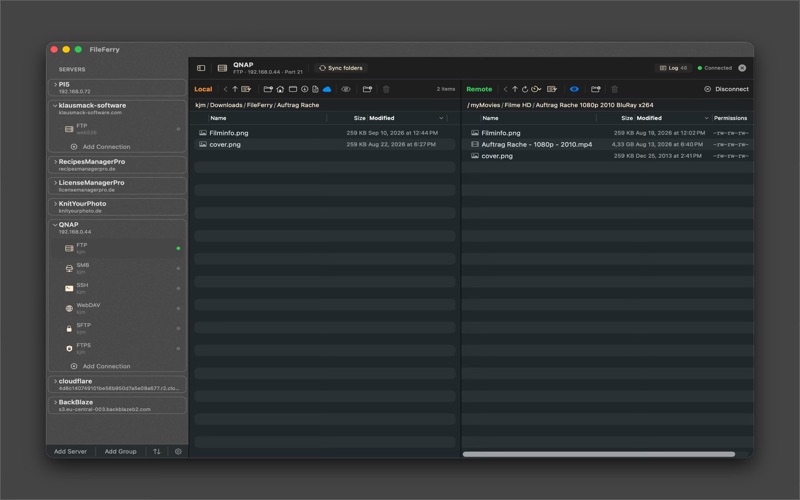
Task: Expand the BackBlaze server
Action: tap(55, 402)
